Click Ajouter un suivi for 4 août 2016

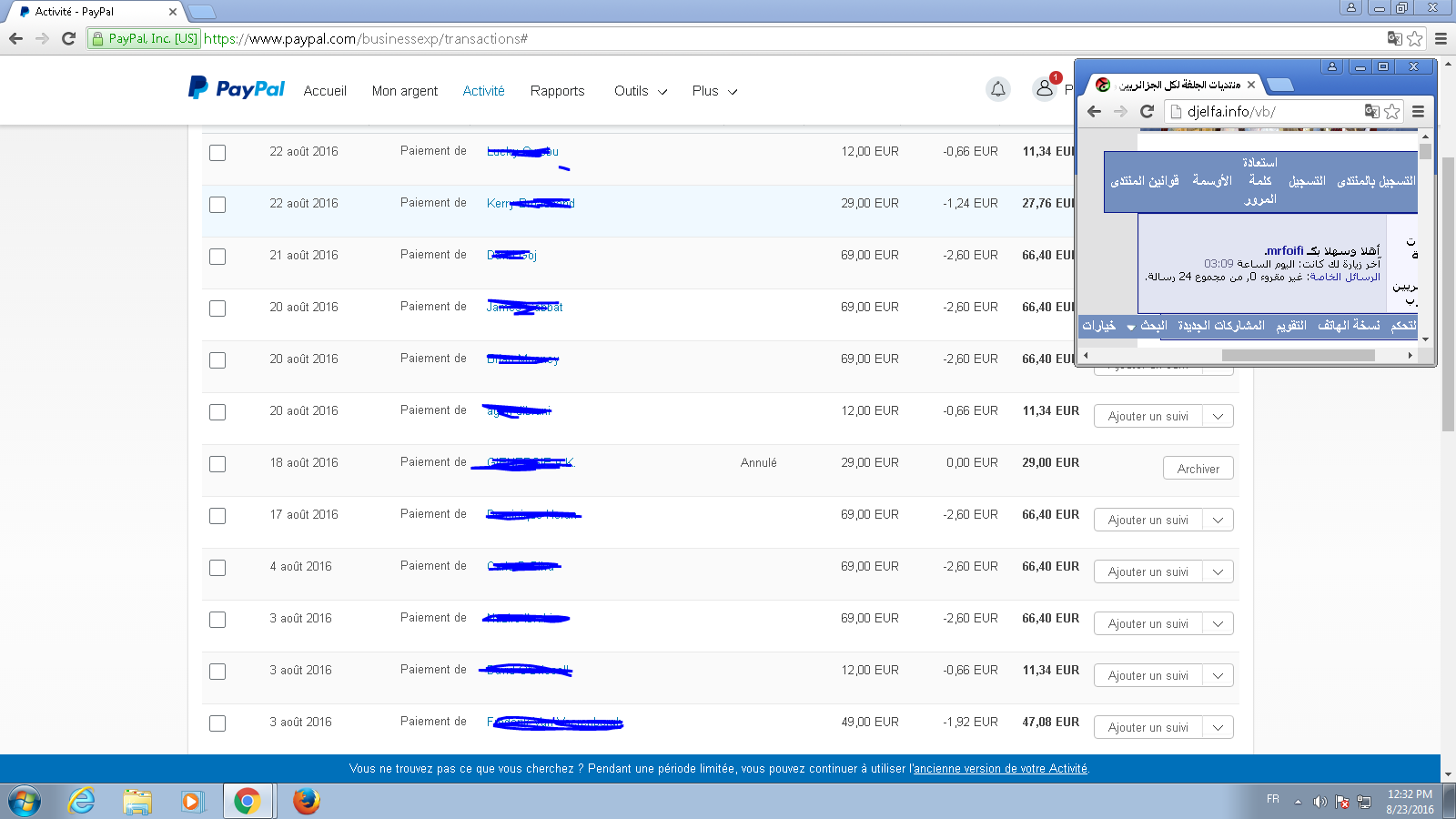(1148, 571)
